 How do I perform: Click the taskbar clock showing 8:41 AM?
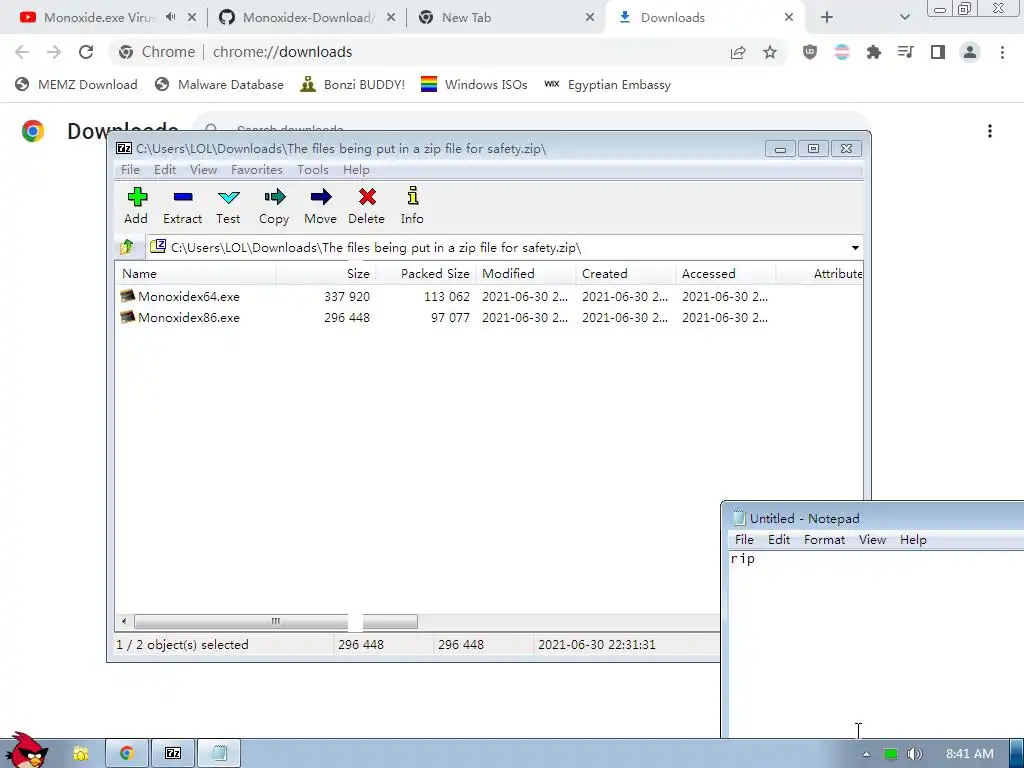click(x=969, y=754)
